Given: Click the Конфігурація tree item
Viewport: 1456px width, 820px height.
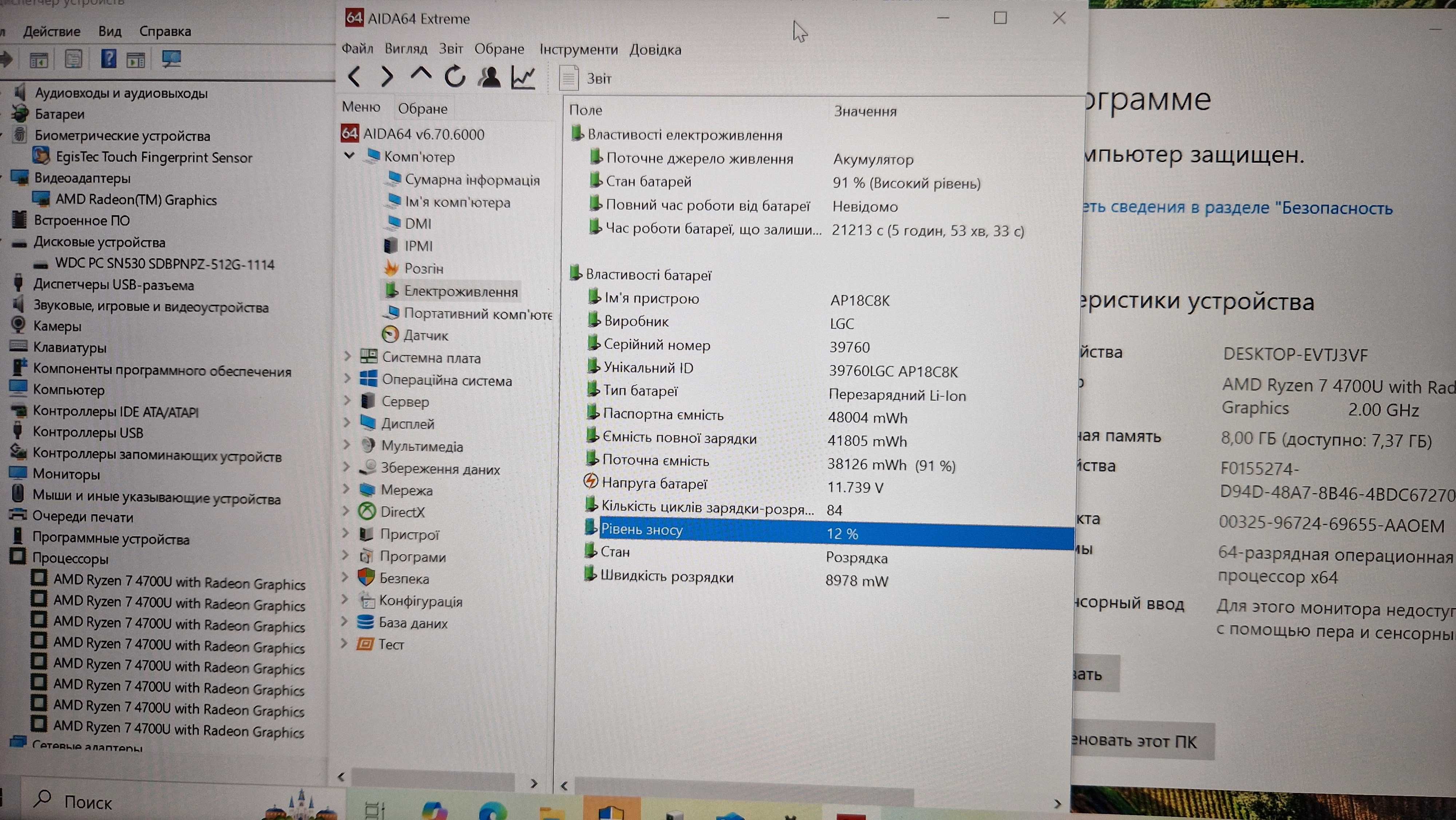Looking at the screenshot, I should pos(420,601).
